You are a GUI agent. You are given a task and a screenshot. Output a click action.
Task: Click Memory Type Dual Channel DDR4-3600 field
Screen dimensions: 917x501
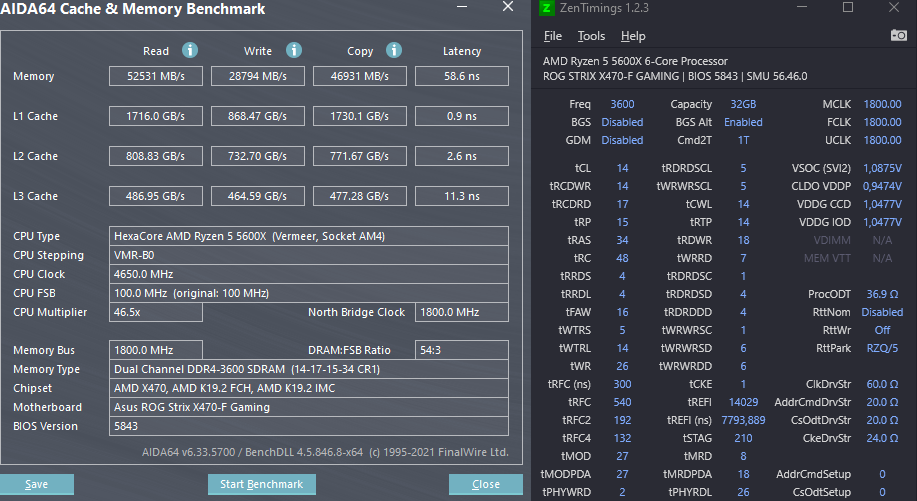[x=309, y=369]
